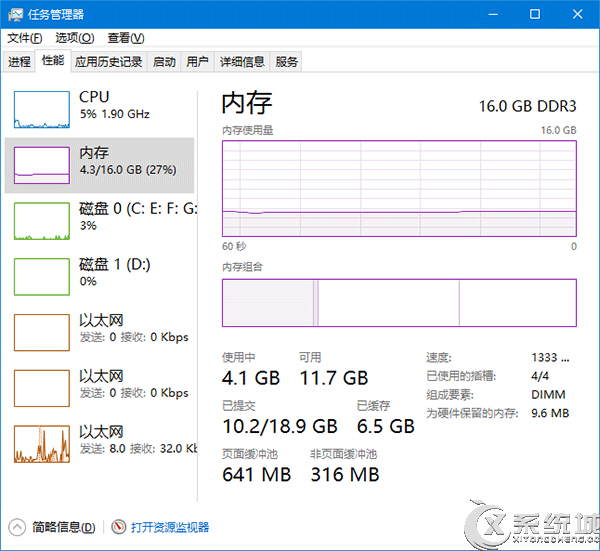This screenshot has height=551, width=600.
Task: Click the 组成要素 DIMM value
Action: [x=548, y=395]
